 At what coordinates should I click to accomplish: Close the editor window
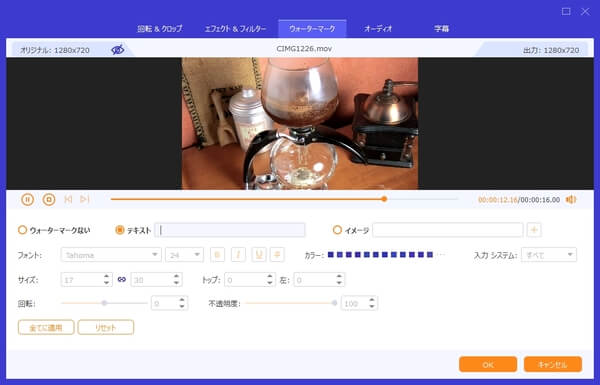coord(585,11)
